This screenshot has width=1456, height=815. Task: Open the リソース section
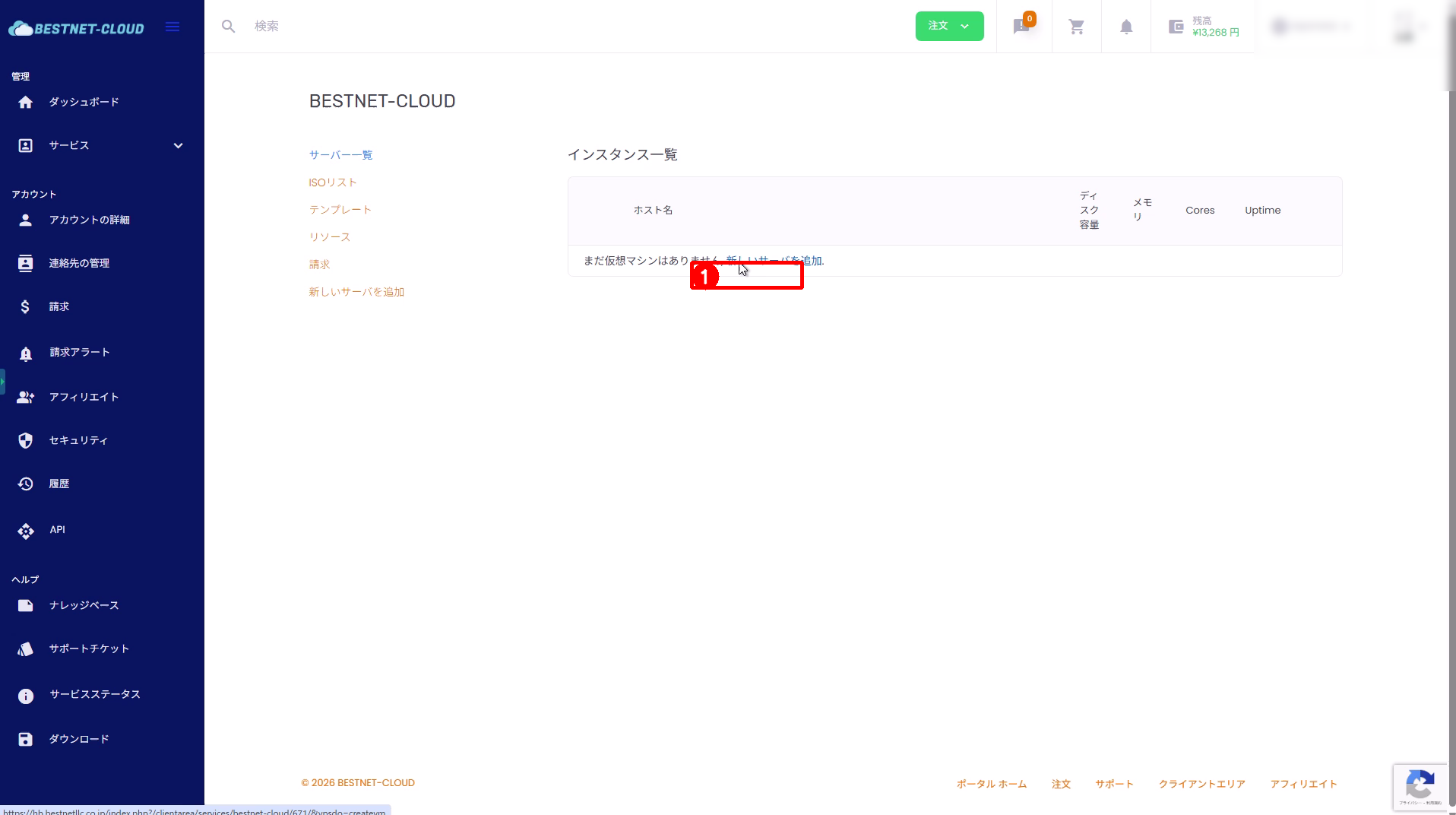point(329,237)
